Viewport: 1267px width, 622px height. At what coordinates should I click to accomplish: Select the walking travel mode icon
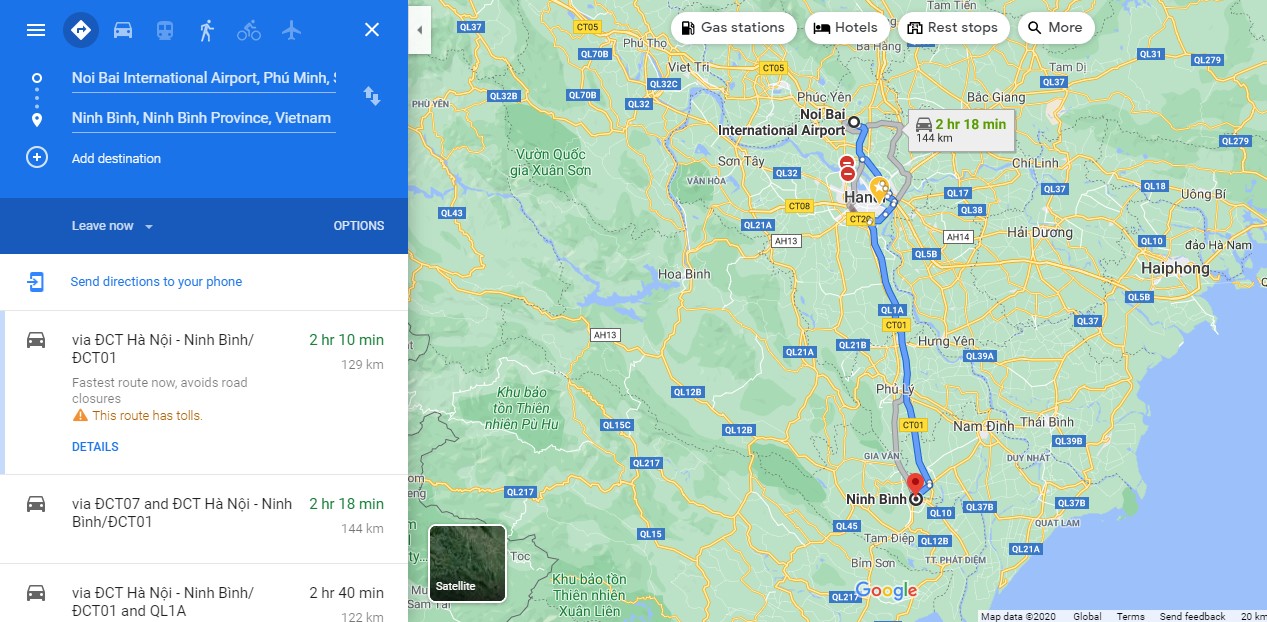(x=207, y=30)
